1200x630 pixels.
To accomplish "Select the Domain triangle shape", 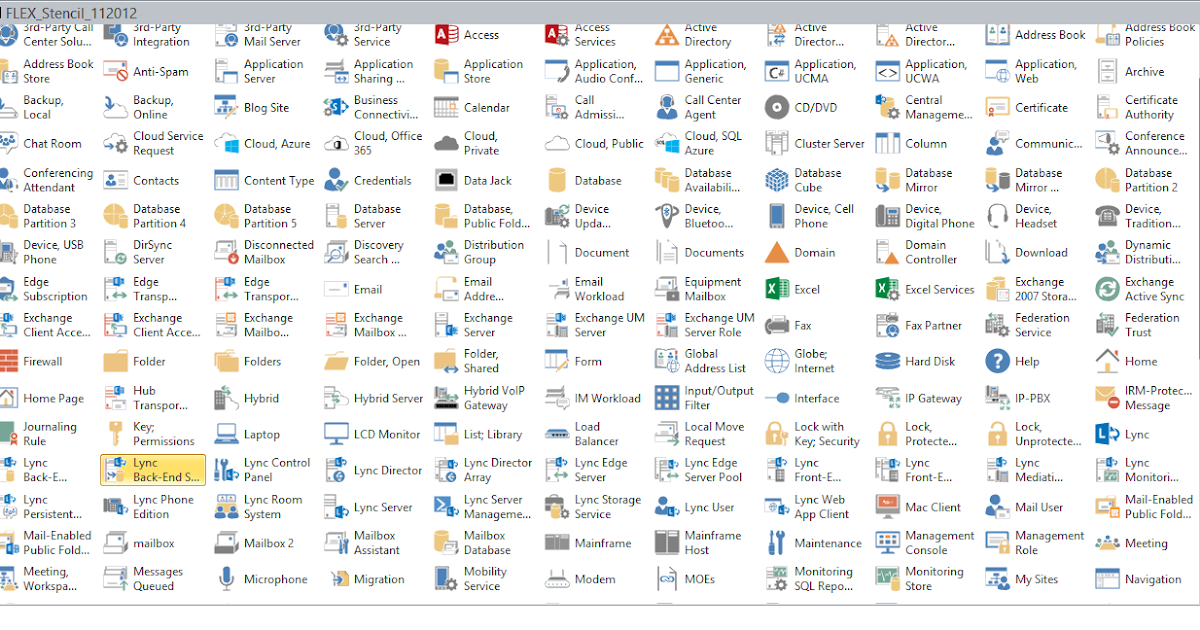I will point(801,252).
